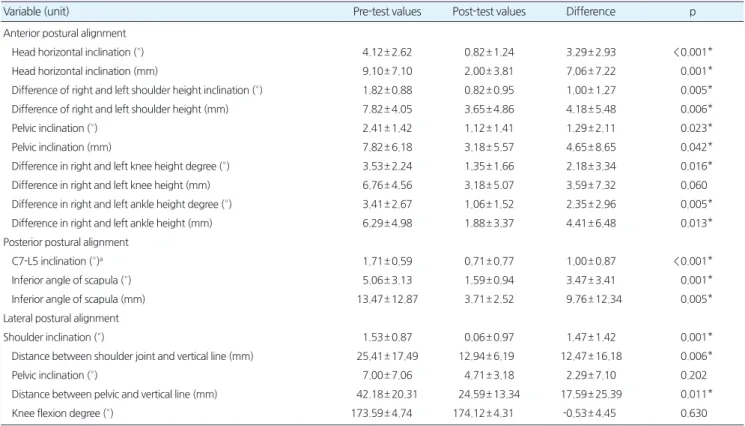Screen dimensions: 745x426
Task: Select difference value 4.18±5.48
Action: point(591,109)
